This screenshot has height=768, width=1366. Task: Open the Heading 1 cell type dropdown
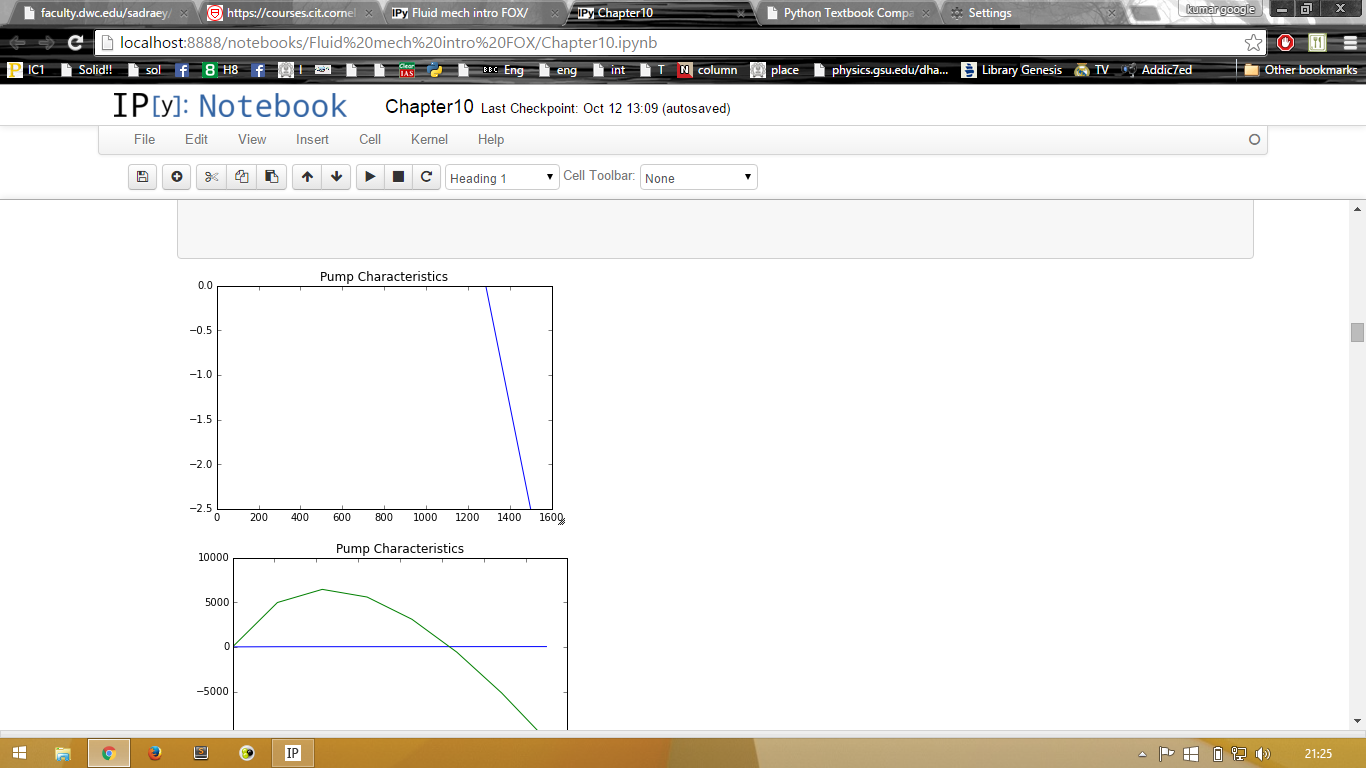(502, 178)
